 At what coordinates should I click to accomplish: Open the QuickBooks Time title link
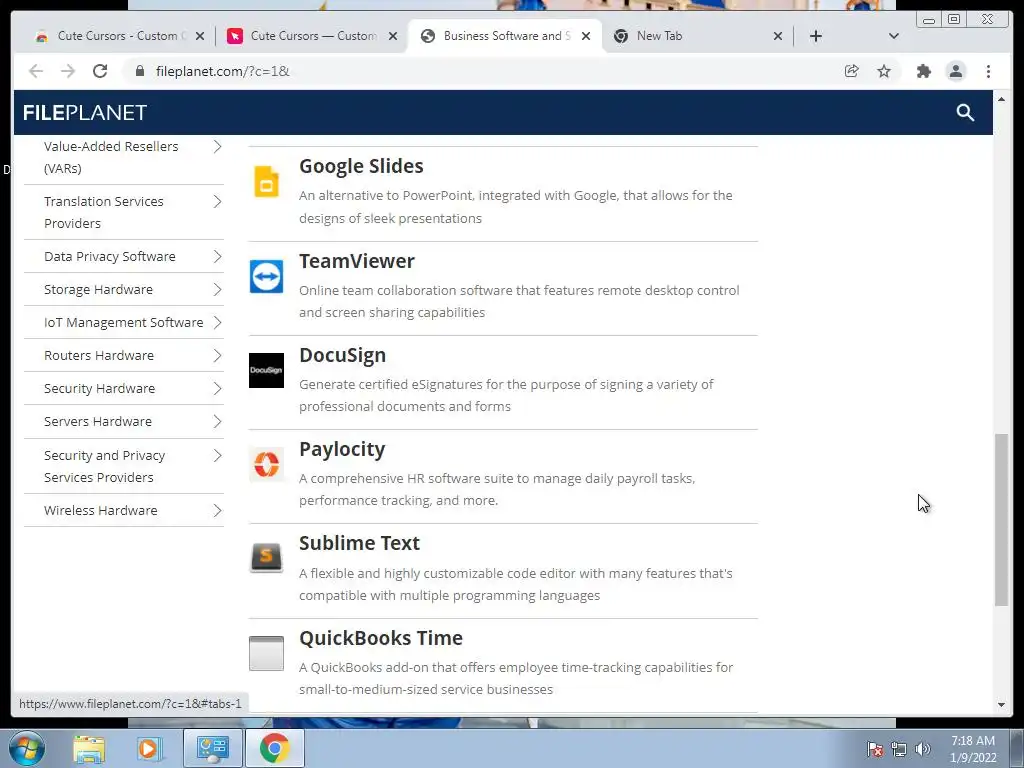click(381, 637)
